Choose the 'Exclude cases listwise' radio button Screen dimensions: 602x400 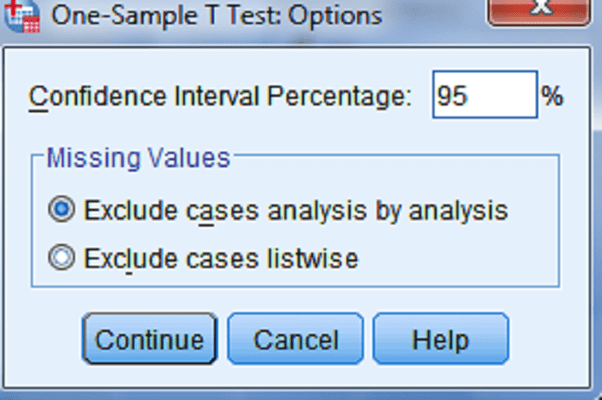pyautogui.click(x=61, y=257)
